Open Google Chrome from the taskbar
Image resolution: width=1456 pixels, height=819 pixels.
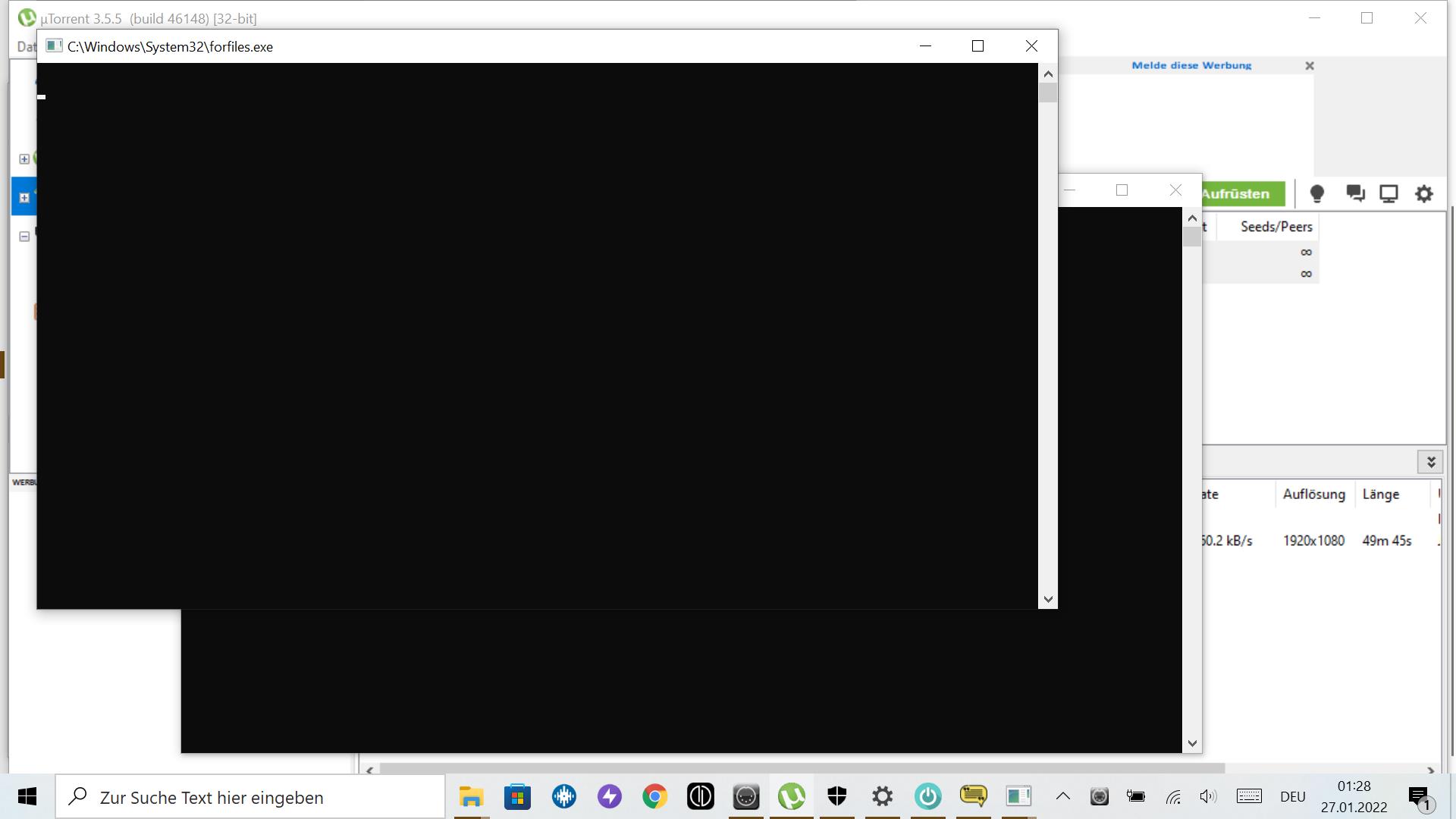tap(654, 796)
